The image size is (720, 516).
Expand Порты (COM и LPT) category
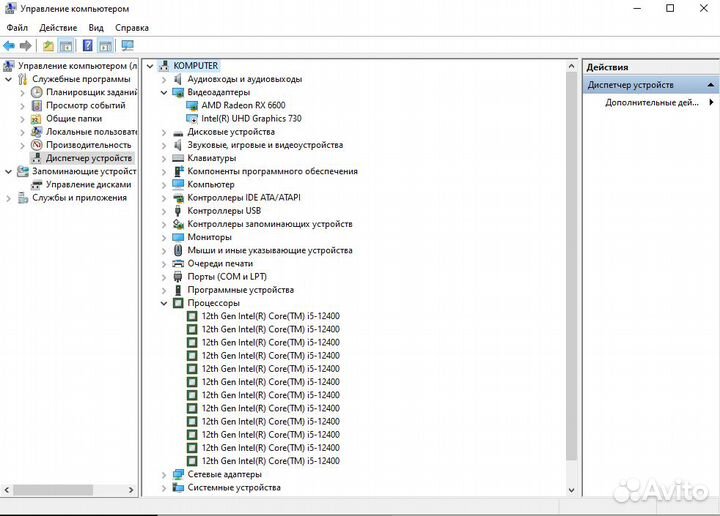(164, 277)
